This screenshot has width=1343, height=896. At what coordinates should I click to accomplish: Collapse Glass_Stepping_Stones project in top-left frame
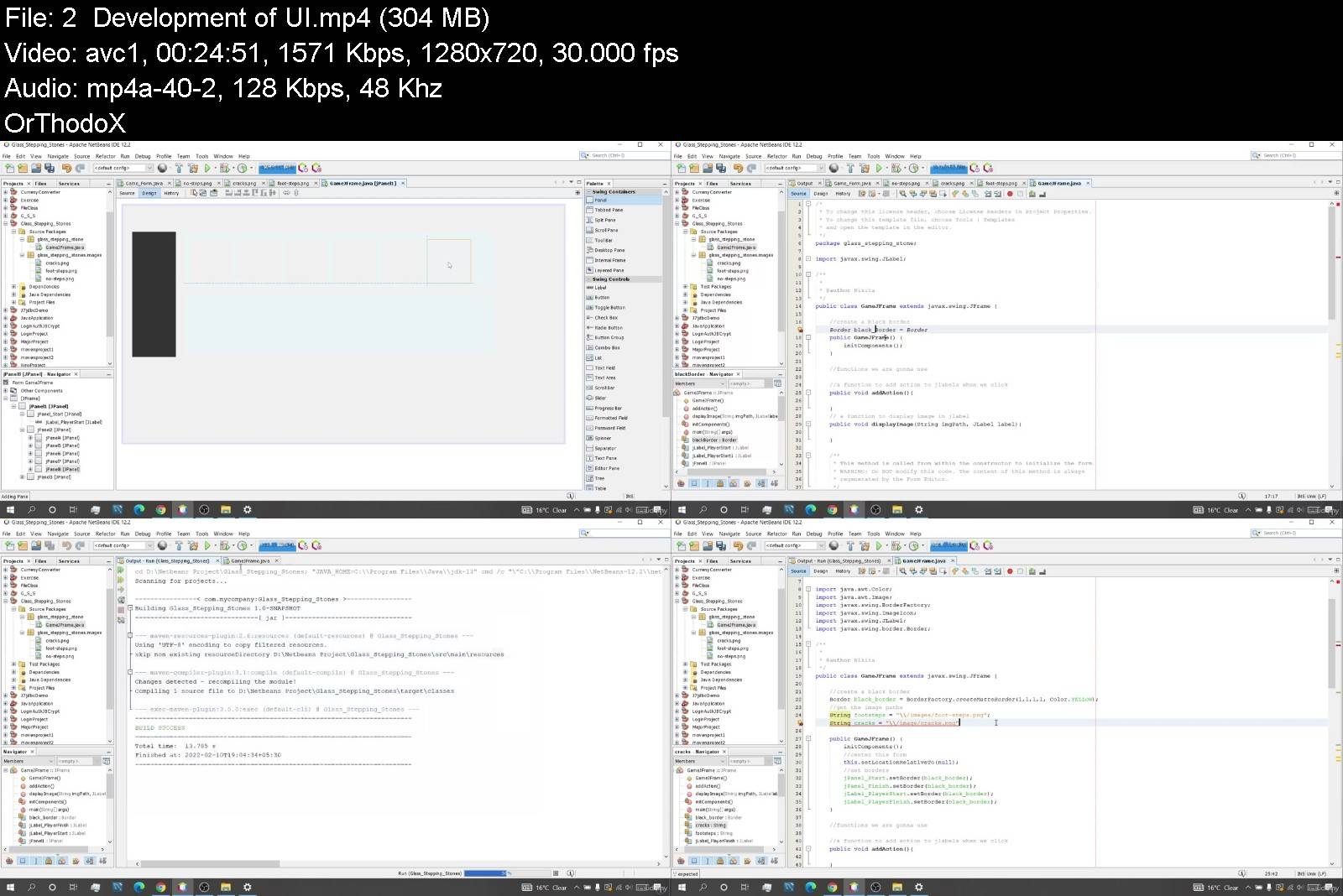point(5,224)
